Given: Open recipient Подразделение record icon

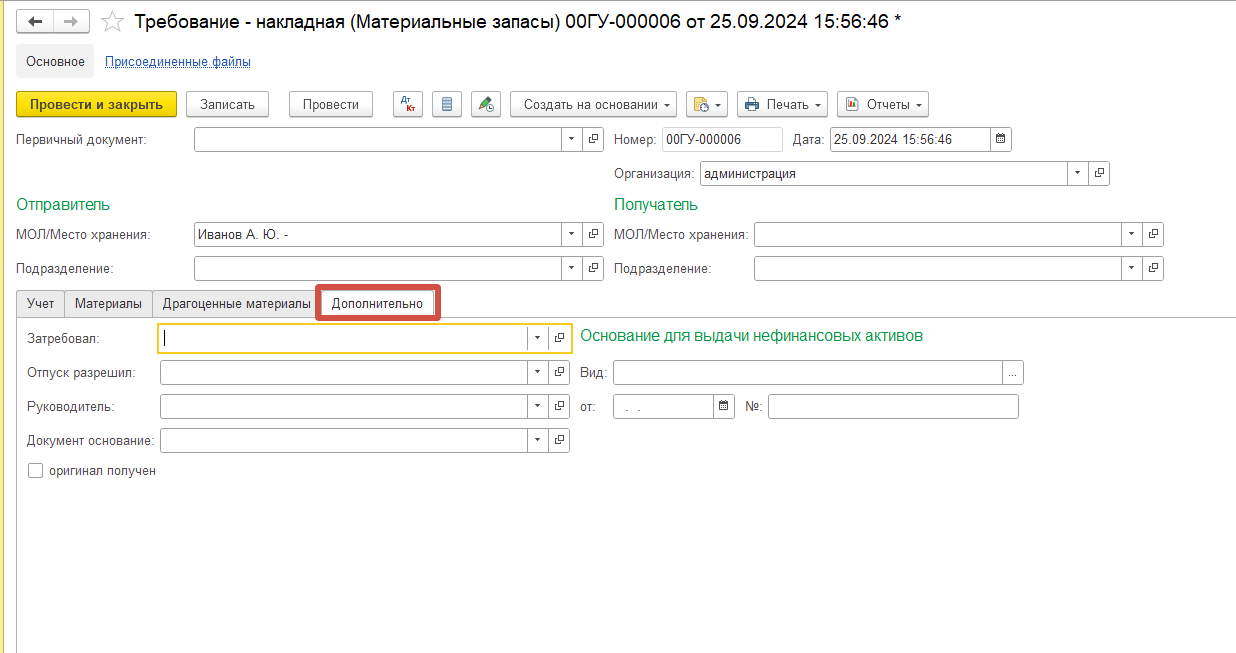Looking at the screenshot, I should pyautogui.click(x=1153, y=269).
